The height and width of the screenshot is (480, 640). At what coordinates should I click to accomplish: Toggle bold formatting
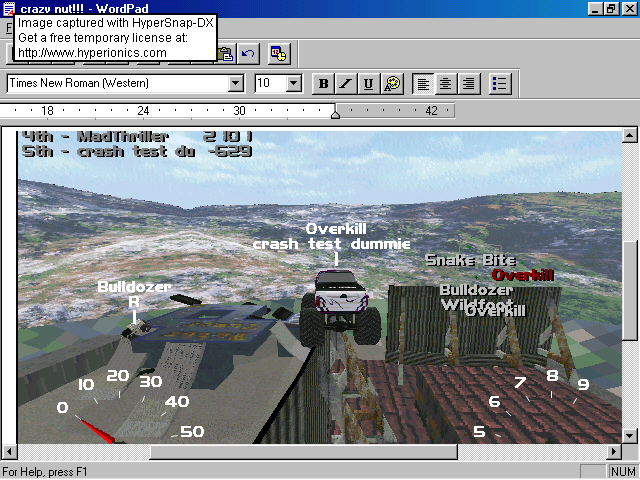tap(323, 84)
